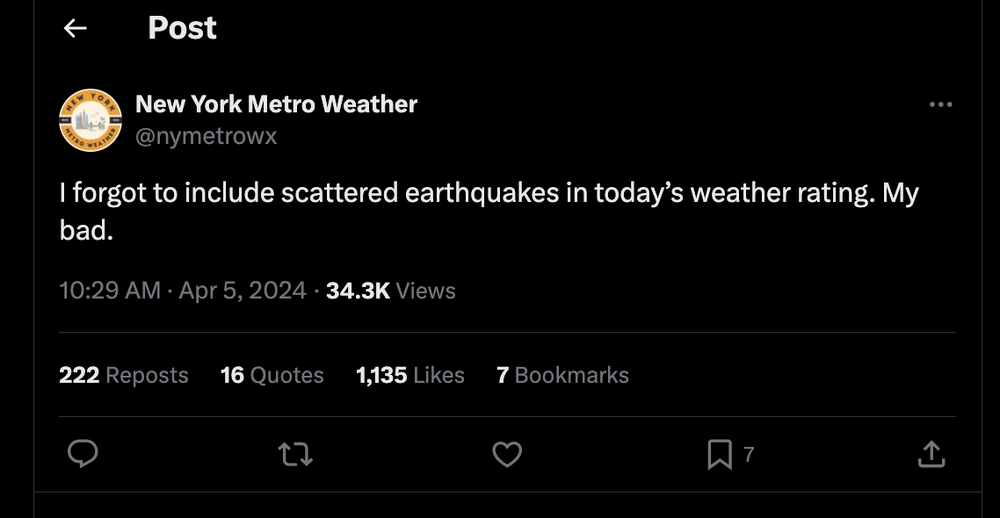
Task: Click the New York Metro Weather display name
Action: point(276,104)
